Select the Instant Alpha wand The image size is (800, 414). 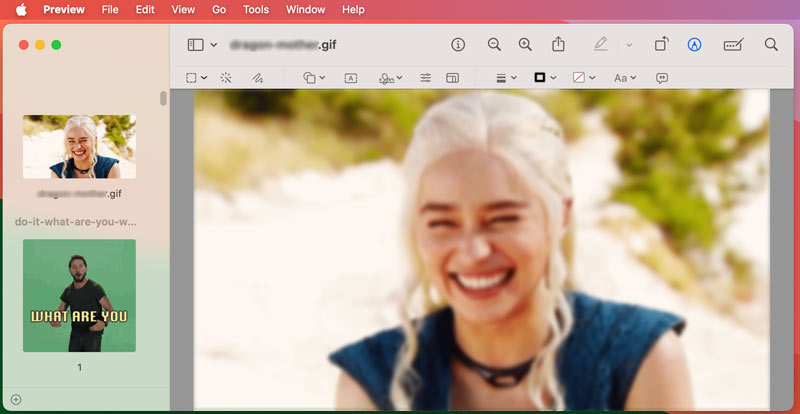click(226, 78)
